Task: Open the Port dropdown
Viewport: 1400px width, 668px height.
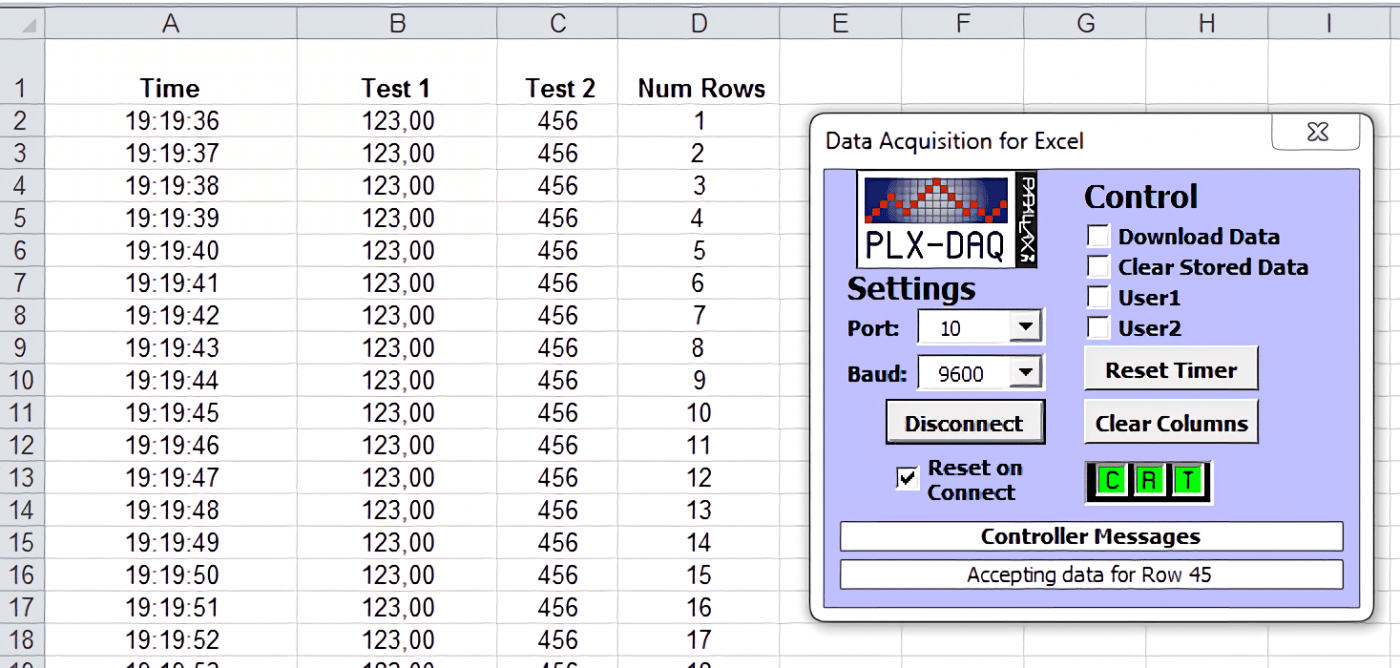Action: [1026, 326]
